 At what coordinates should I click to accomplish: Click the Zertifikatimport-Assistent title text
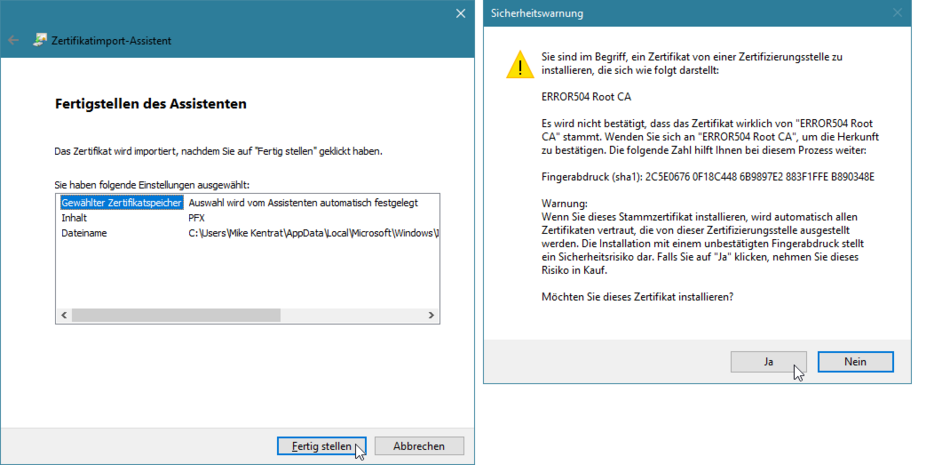pyautogui.click(x=111, y=41)
